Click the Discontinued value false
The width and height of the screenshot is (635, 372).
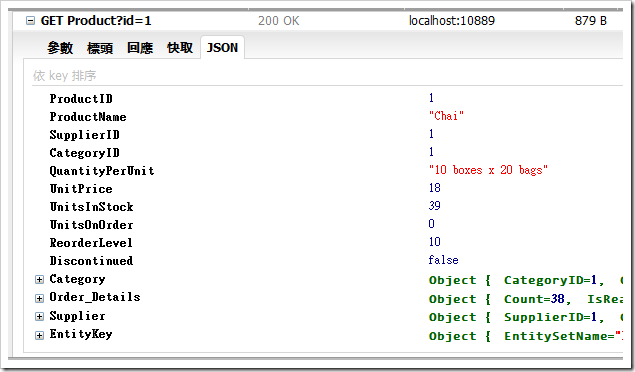pyautogui.click(x=443, y=260)
